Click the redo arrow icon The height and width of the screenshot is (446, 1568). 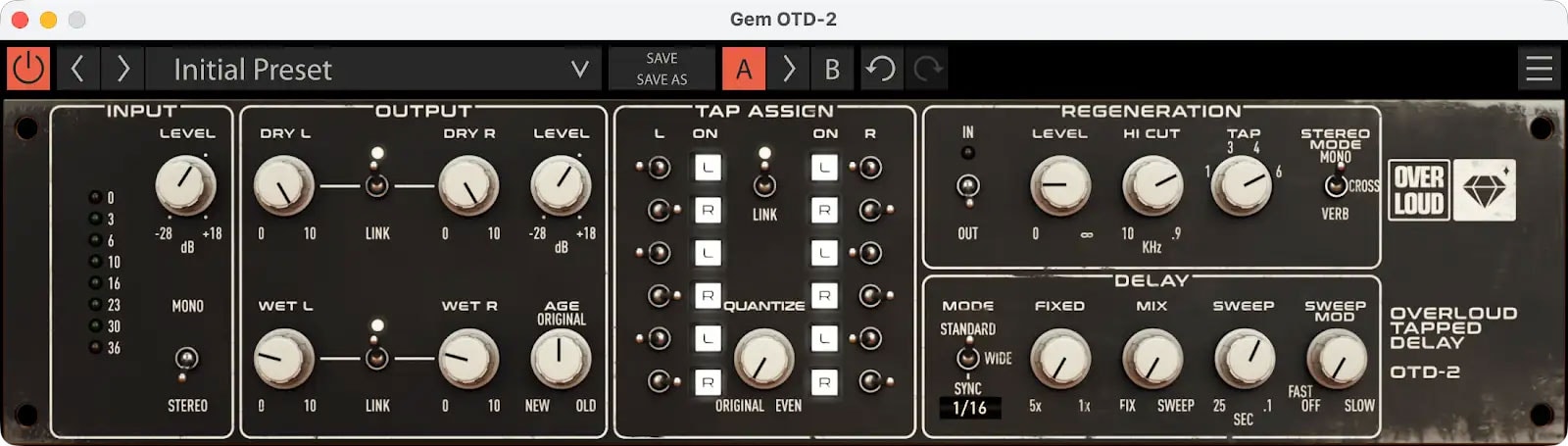click(x=927, y=69)
